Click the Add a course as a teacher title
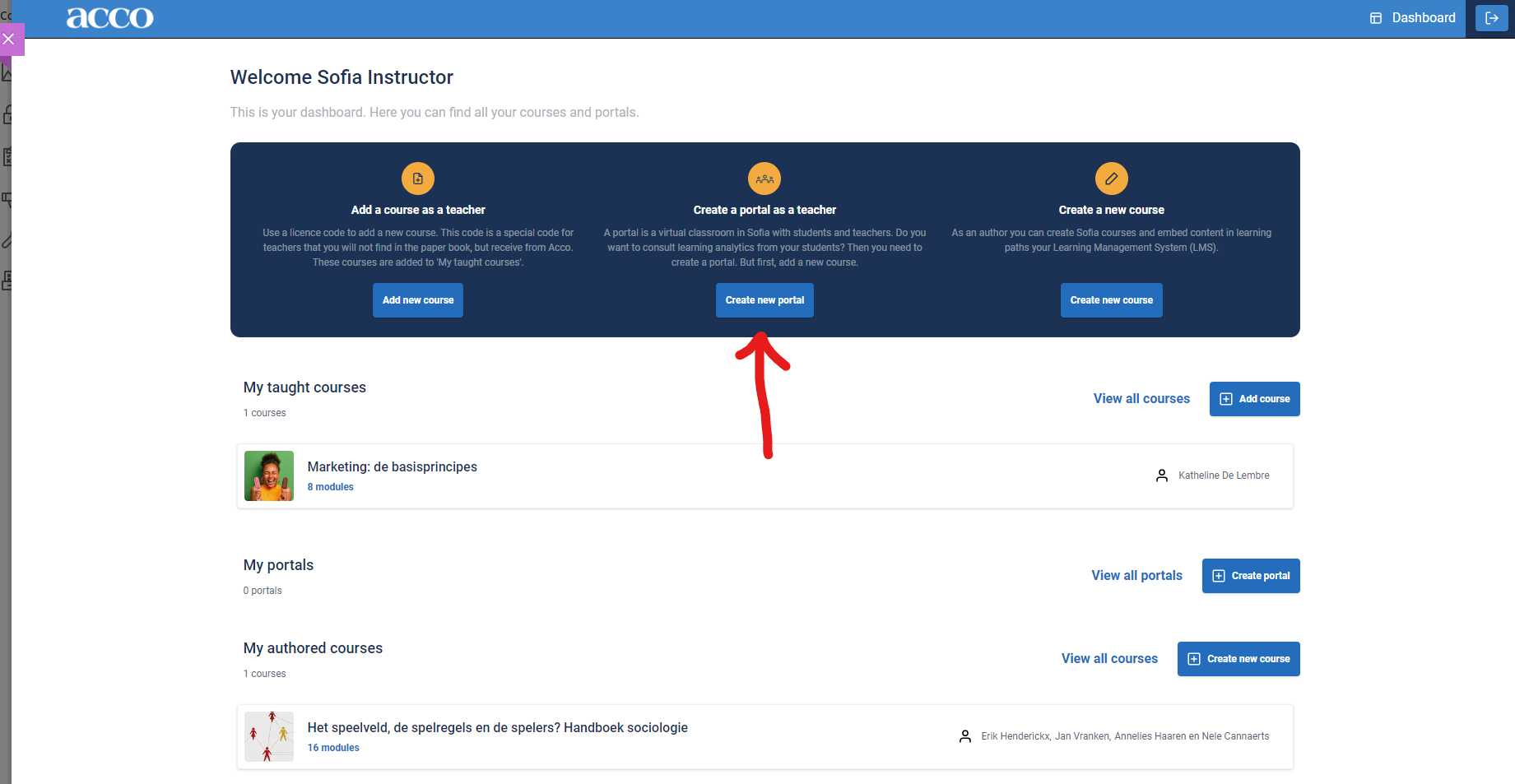The height and width of the screenshot is (784, 1515). [418, 210]
